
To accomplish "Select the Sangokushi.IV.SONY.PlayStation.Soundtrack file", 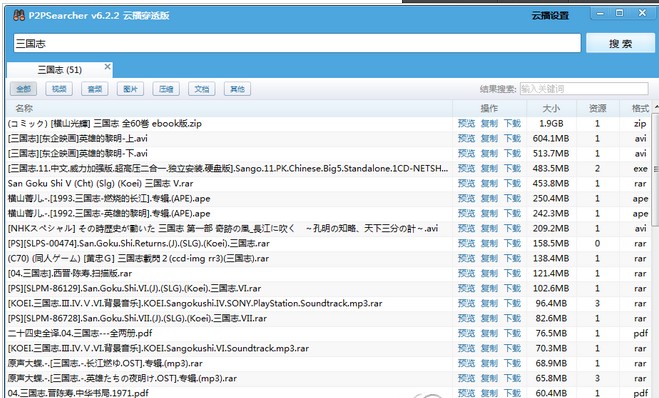I will pos(195,303).
